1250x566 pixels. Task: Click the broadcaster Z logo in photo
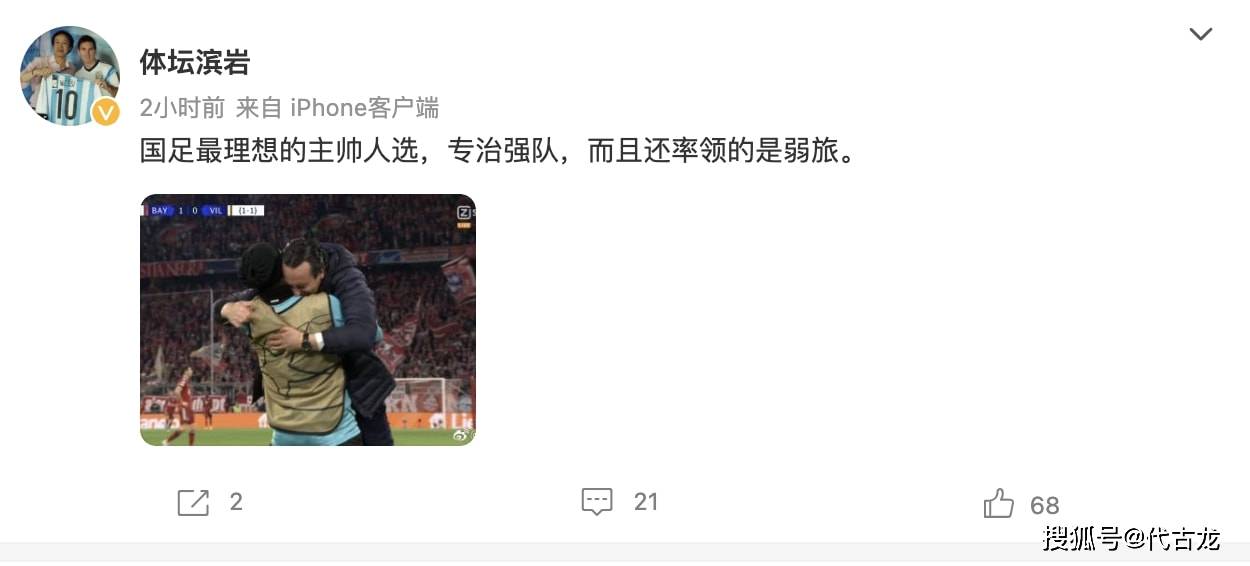click(464, 213)
